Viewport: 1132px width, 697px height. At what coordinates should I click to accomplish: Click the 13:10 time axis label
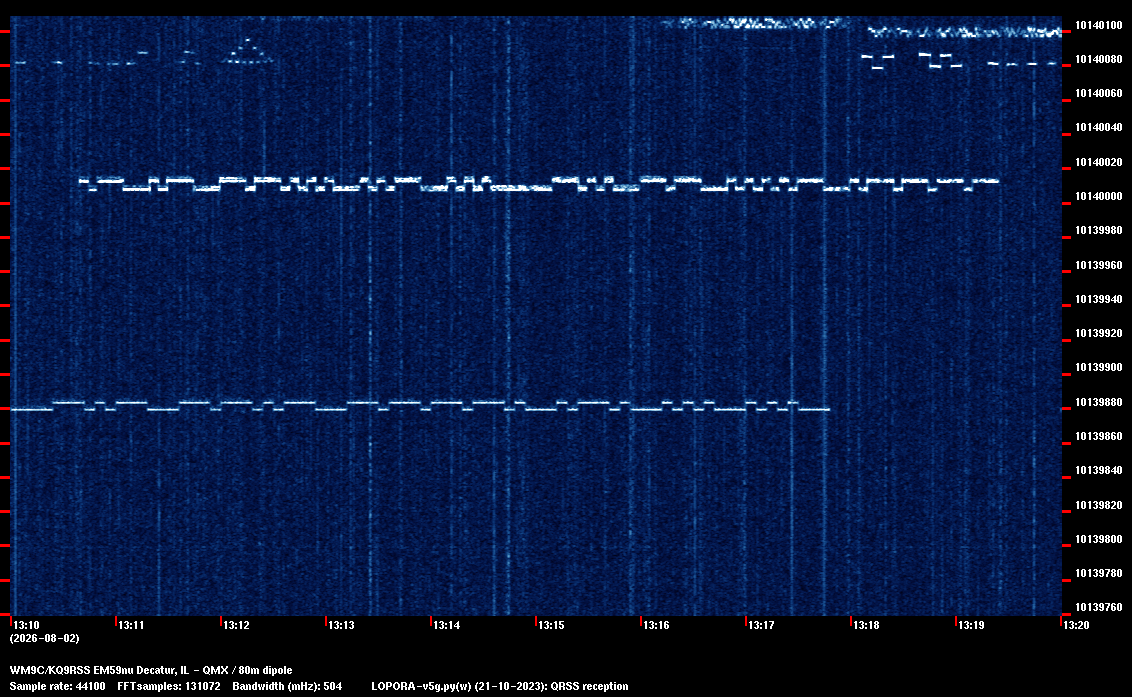pos(27,625)
